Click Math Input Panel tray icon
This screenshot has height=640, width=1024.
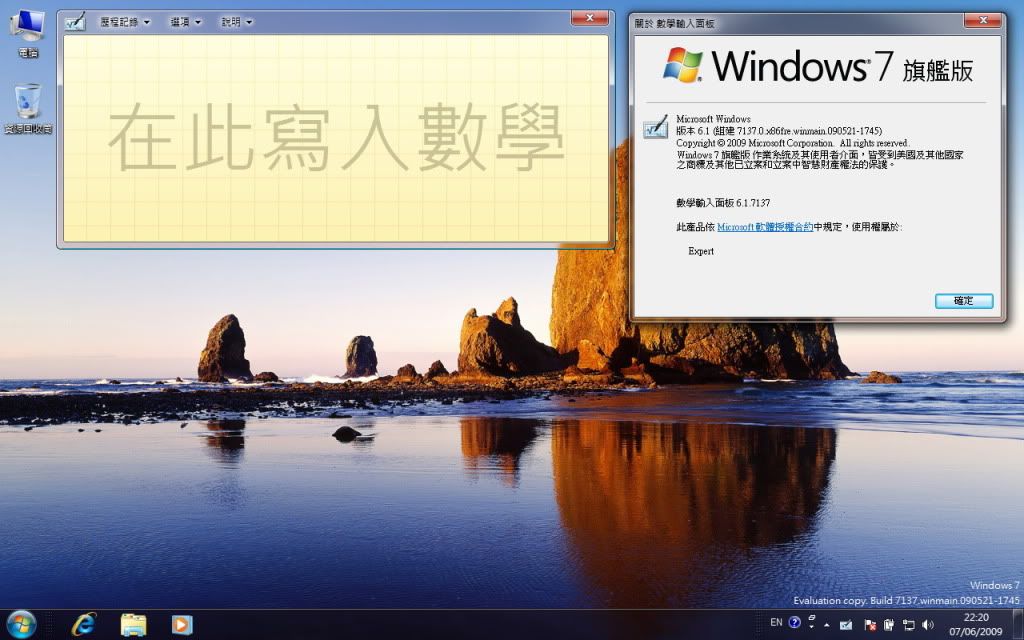[x=845, y=625]
